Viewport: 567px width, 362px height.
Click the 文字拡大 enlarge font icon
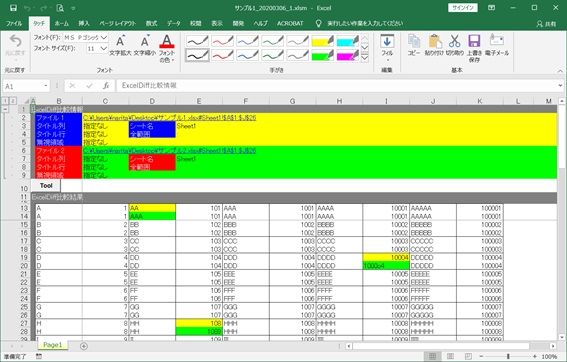pos(120,46)
